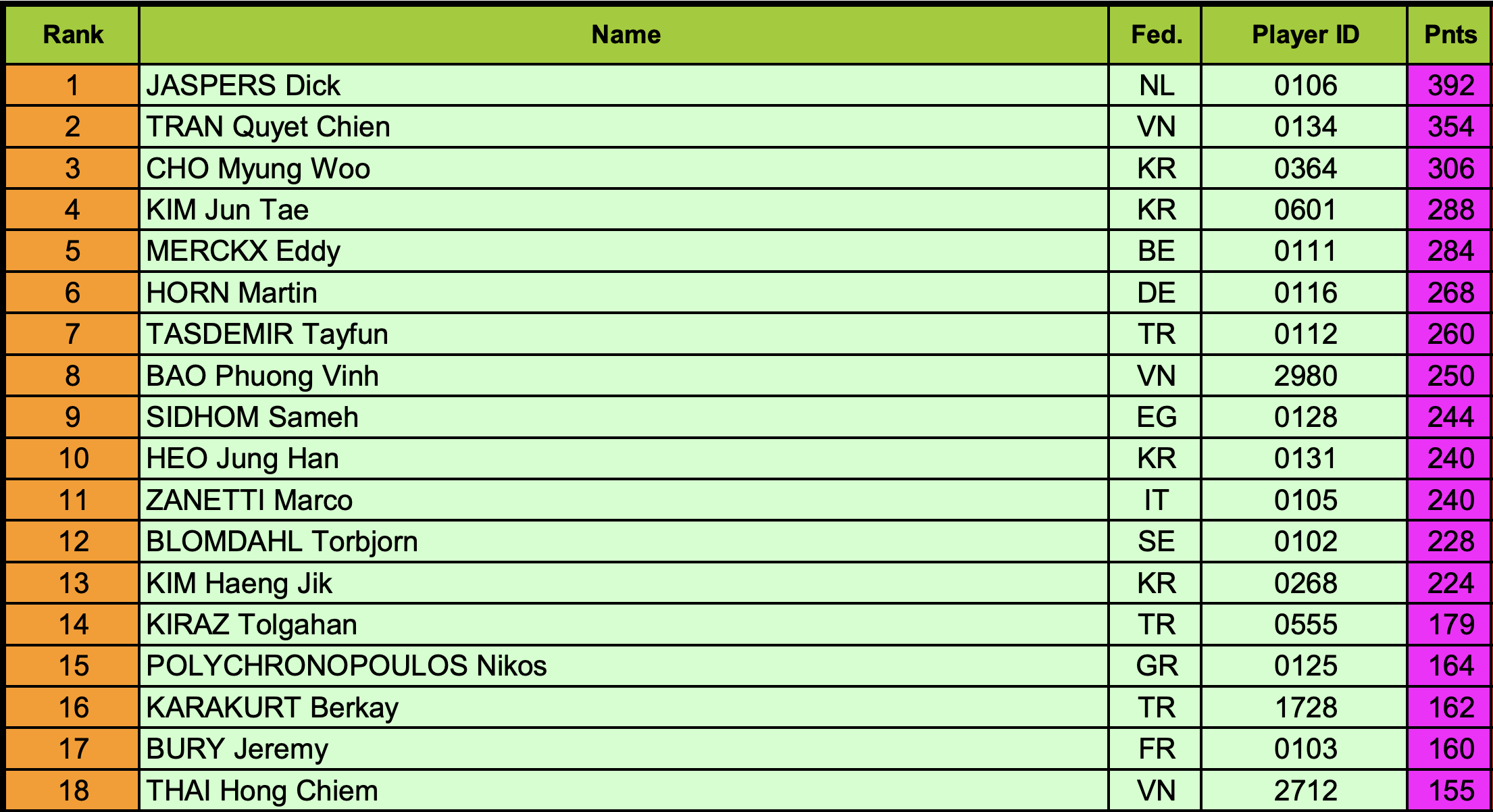Select CHO Myung Woo's points value 306

1449,168
